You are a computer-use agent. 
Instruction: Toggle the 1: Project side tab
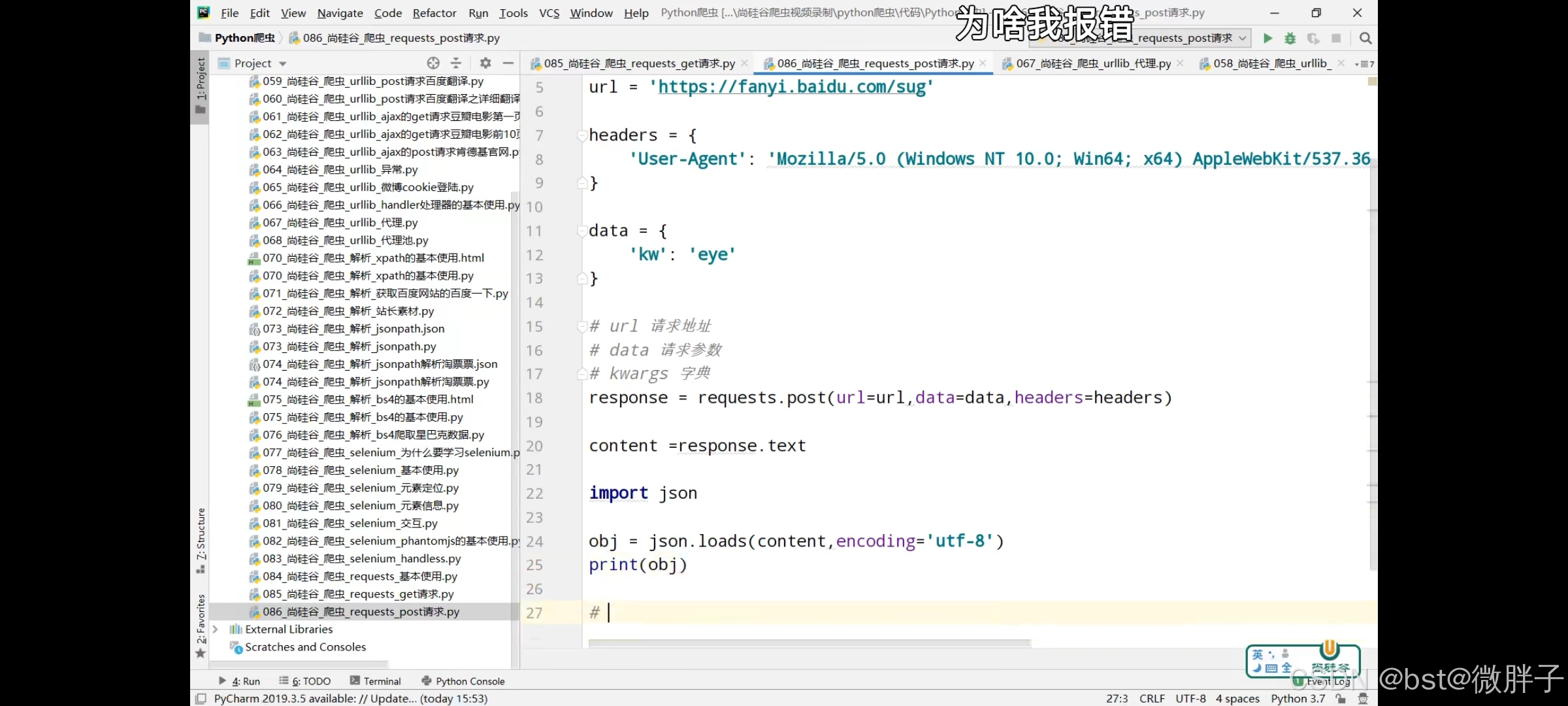tap(201, 86)
